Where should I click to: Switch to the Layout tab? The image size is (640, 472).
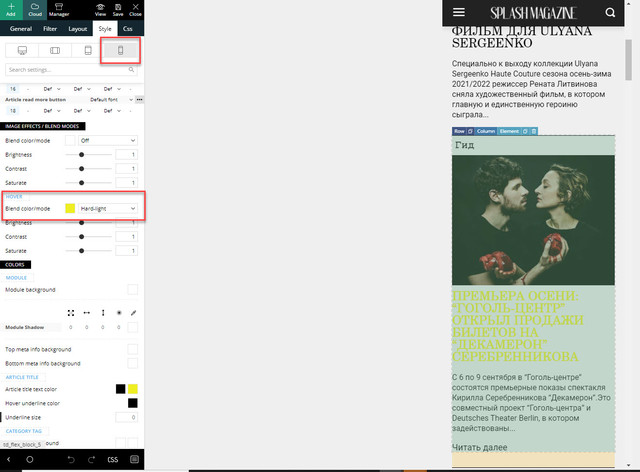pos(78,29)
